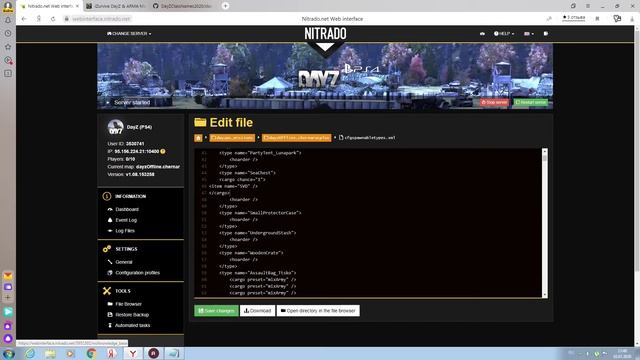640x360 pixels.
Task: Switch to the DayZ & ARMA browser tab
Action: click(116, 6)
